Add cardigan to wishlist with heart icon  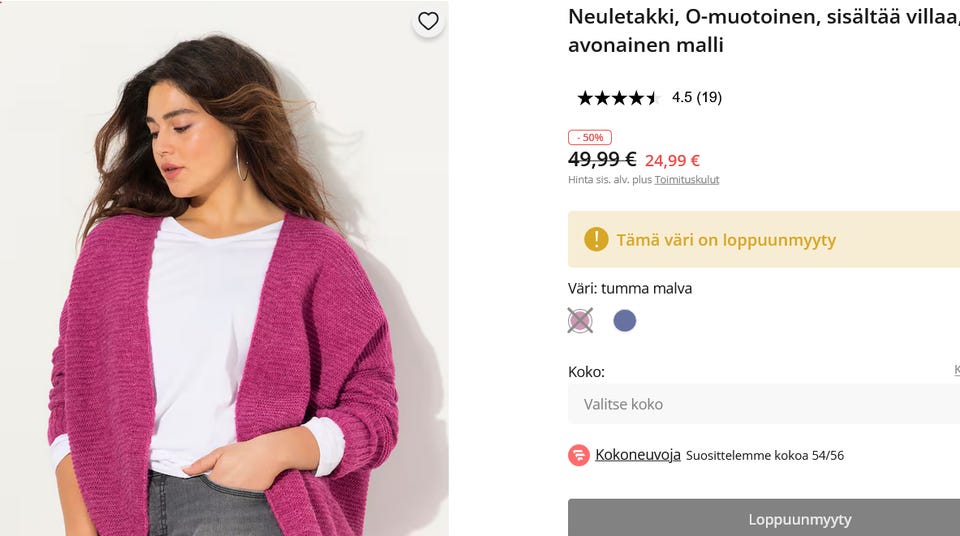(428, 21)
